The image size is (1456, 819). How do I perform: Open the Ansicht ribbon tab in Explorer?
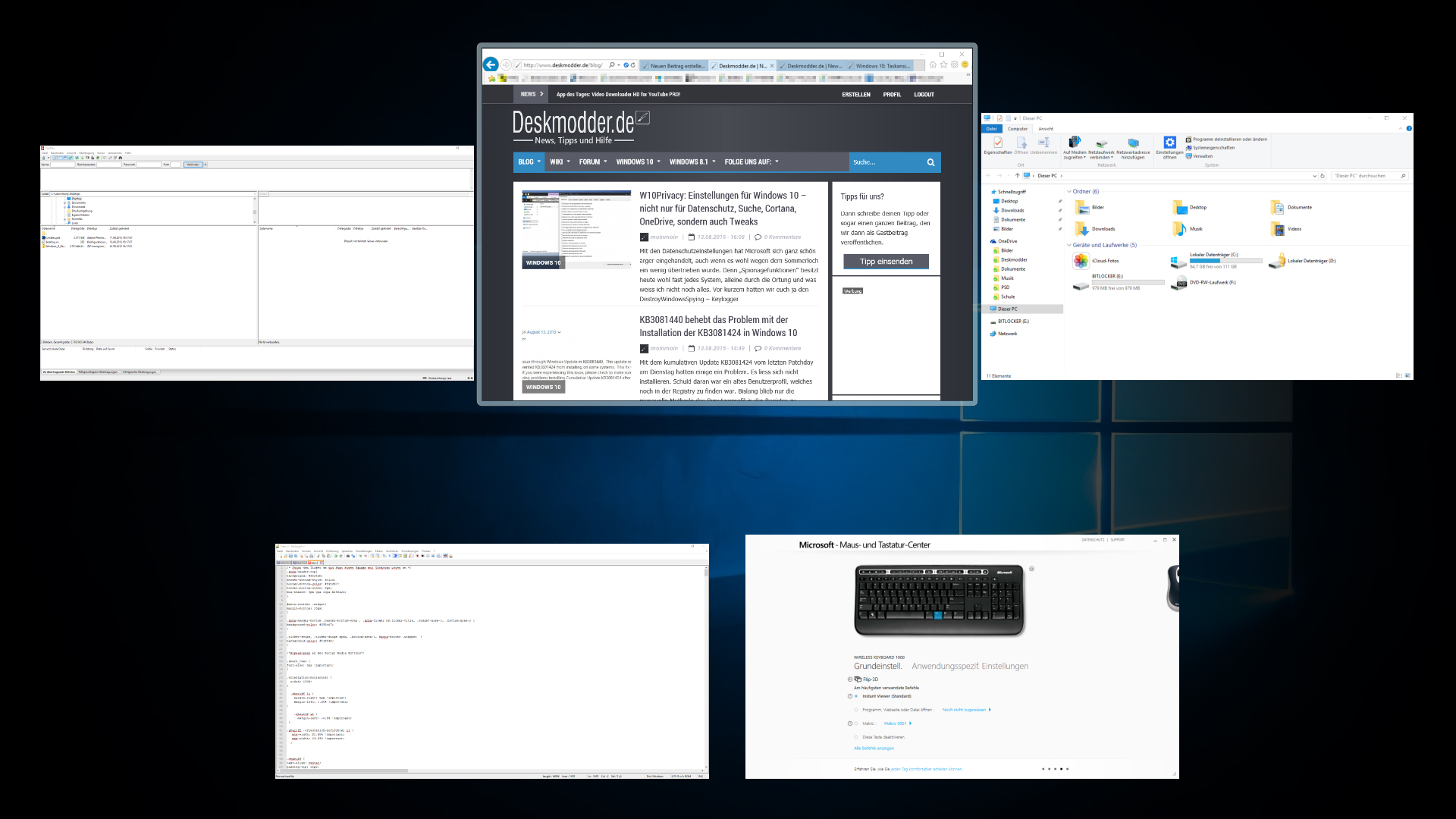click(1046, 129)
